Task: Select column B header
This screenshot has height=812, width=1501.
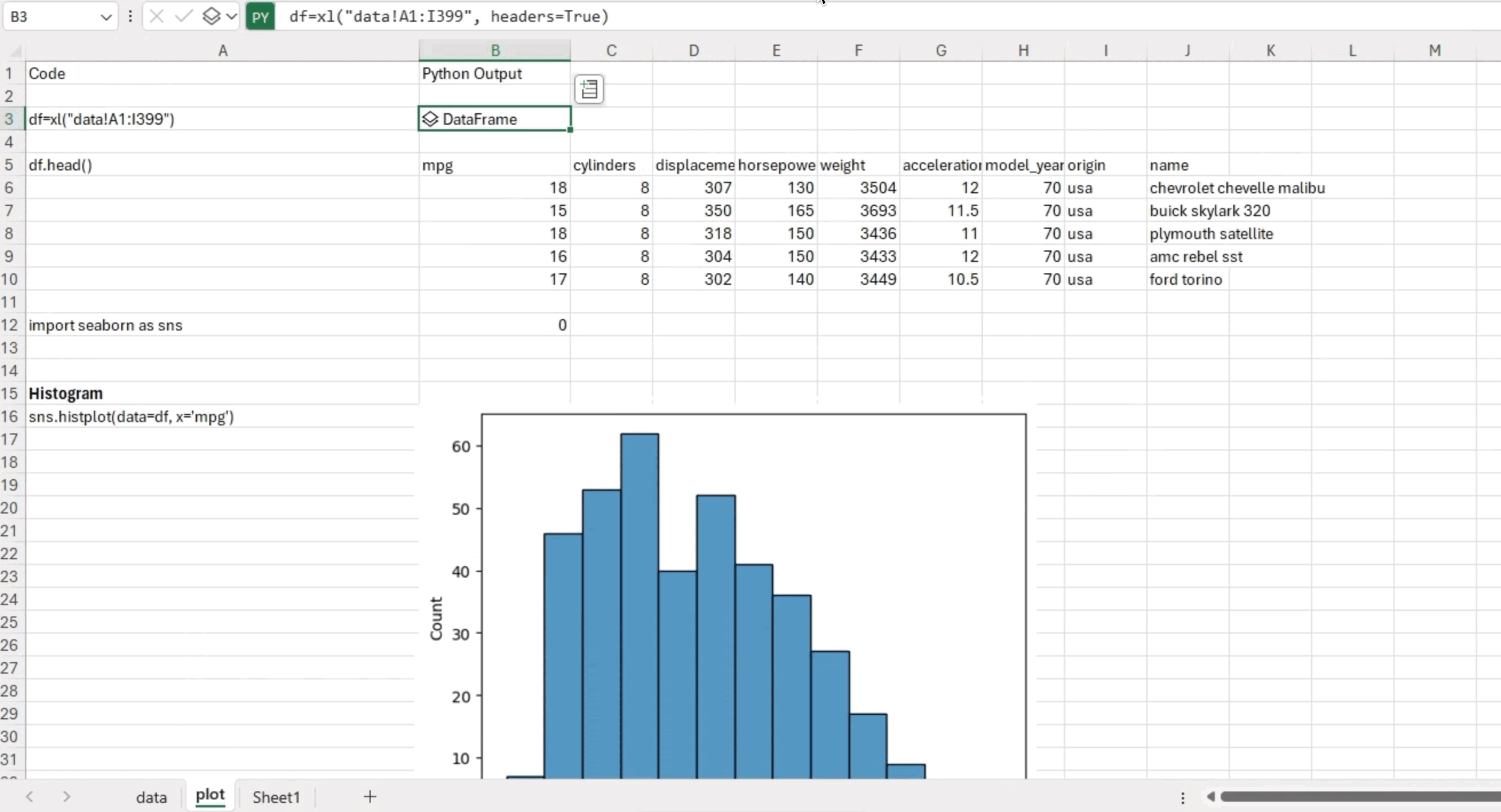Action: [495, 51]
